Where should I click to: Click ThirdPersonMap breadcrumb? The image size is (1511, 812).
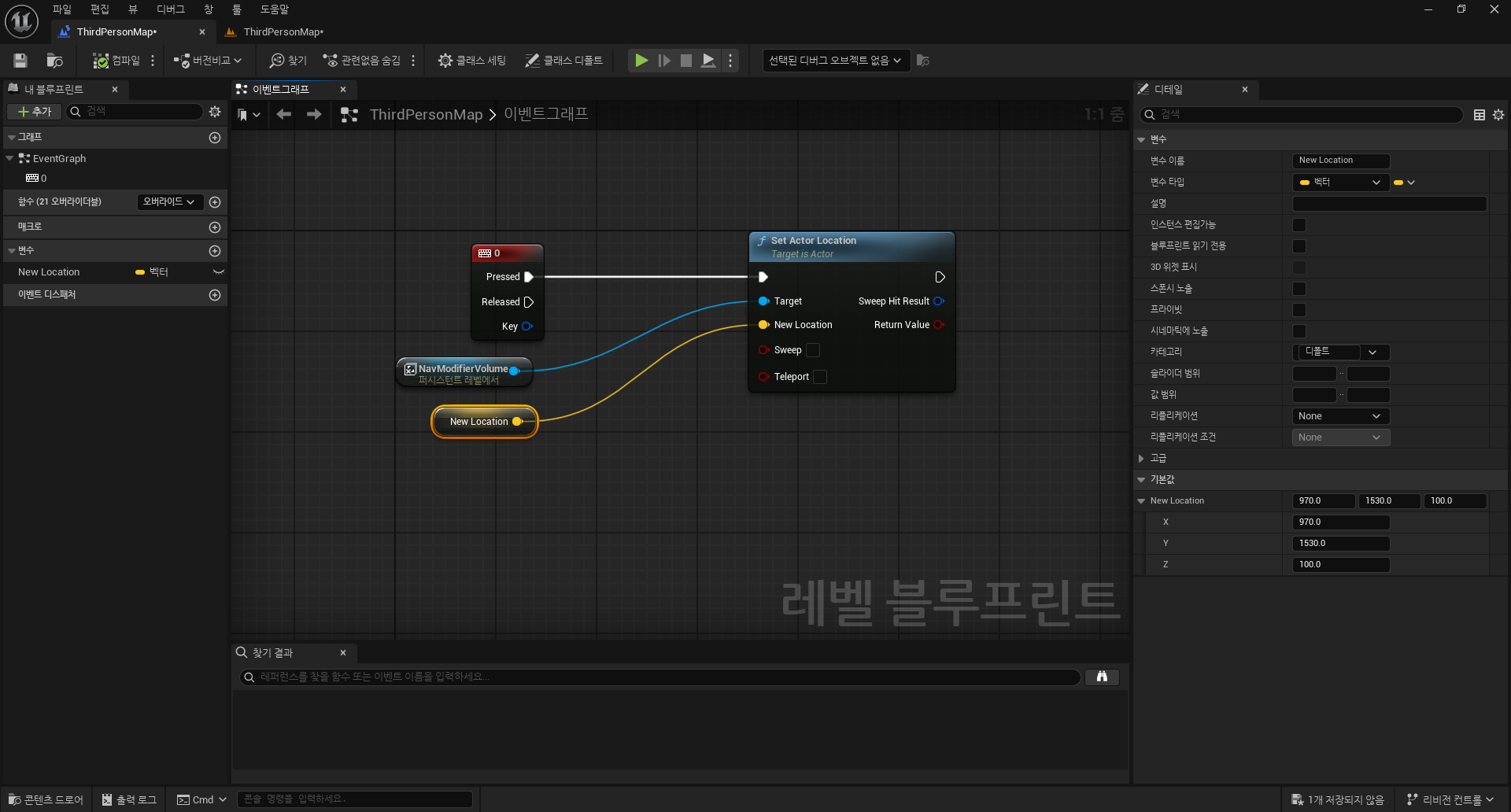tap(426, 115)
